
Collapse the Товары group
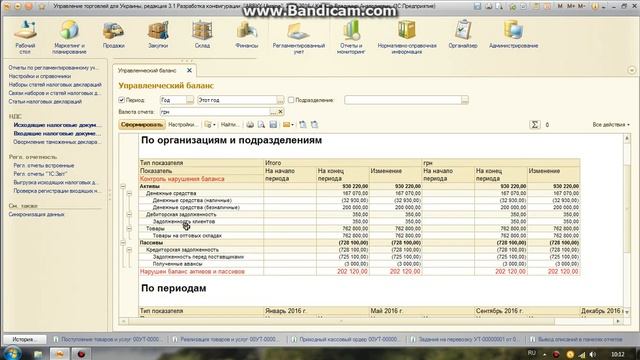(129, 229)
